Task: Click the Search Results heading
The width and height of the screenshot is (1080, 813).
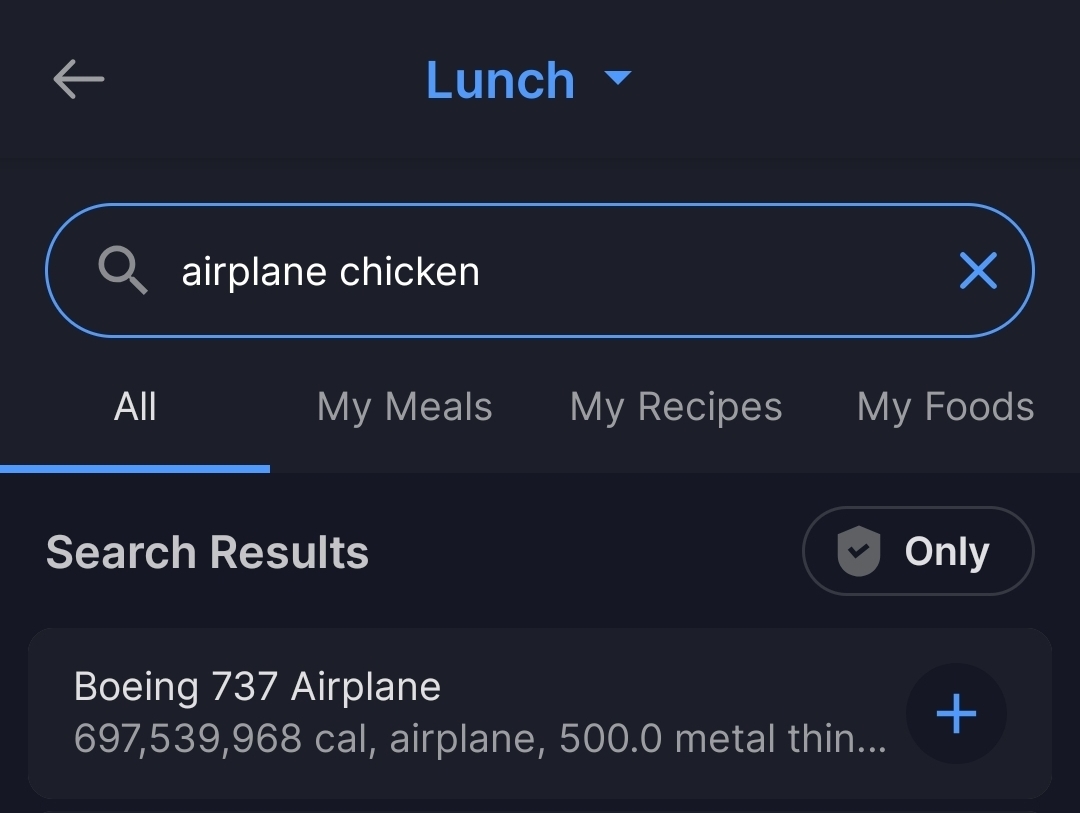Action: [x=207, y=552]
